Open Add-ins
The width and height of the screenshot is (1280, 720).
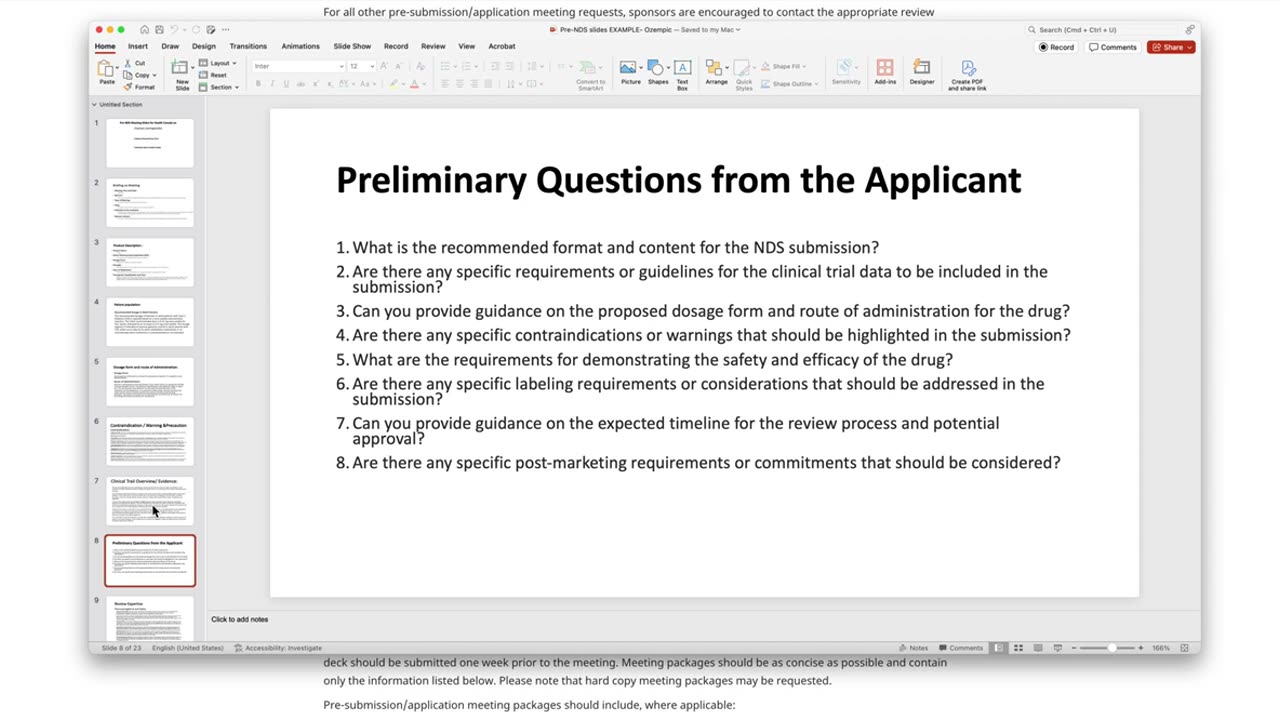885,72
